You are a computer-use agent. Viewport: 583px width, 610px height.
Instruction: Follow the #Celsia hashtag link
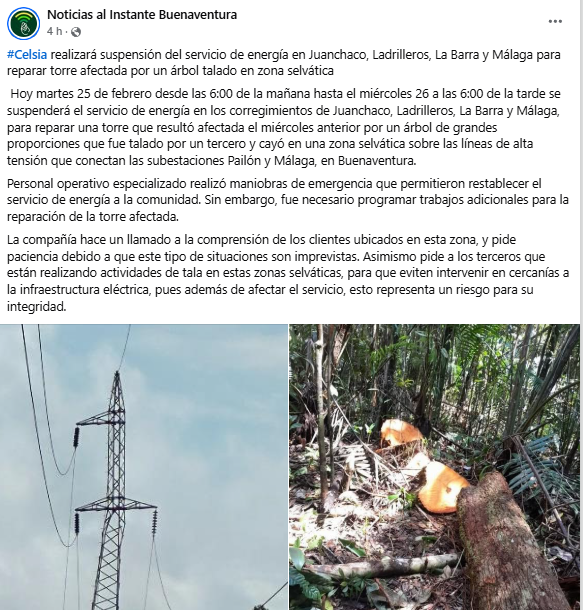(x=27, y=54)
